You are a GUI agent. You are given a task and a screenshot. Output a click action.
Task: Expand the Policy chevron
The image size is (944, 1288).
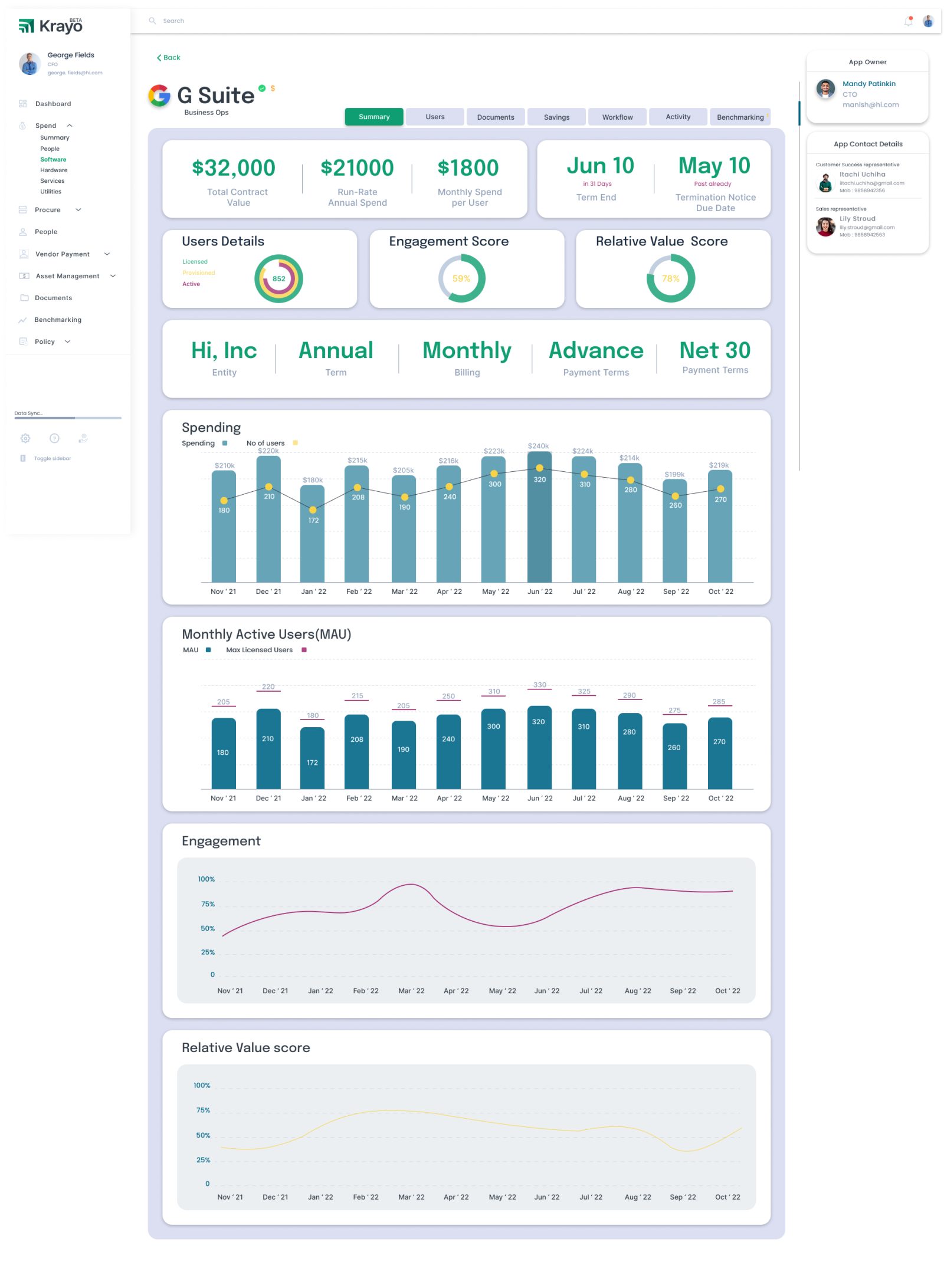coord(68,341)
